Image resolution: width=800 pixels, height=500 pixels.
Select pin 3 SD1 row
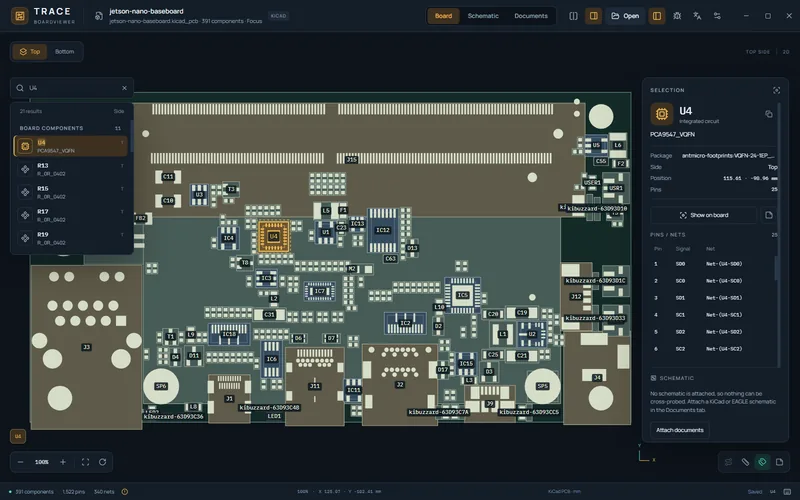712,297
